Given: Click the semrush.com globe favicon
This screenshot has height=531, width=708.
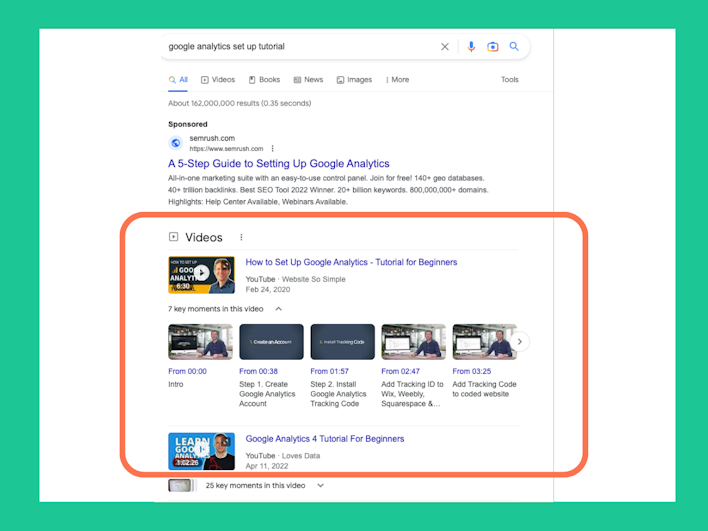Looking at the screenshot, I should (x=176, y=143).
